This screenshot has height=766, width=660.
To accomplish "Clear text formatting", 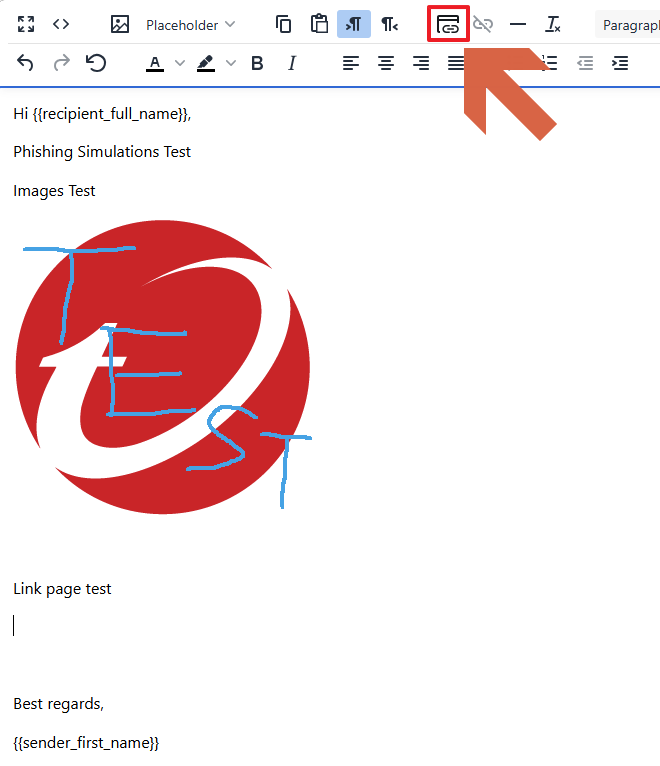I will [x=553, y=24].
